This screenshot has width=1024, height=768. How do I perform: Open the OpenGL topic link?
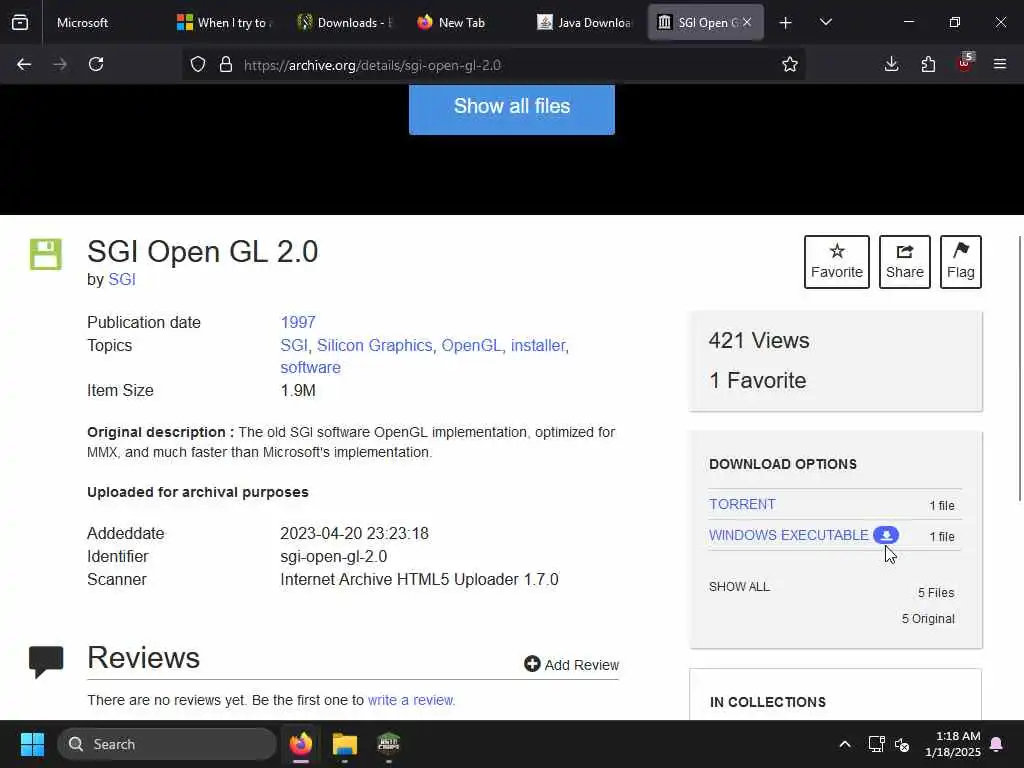471,345
